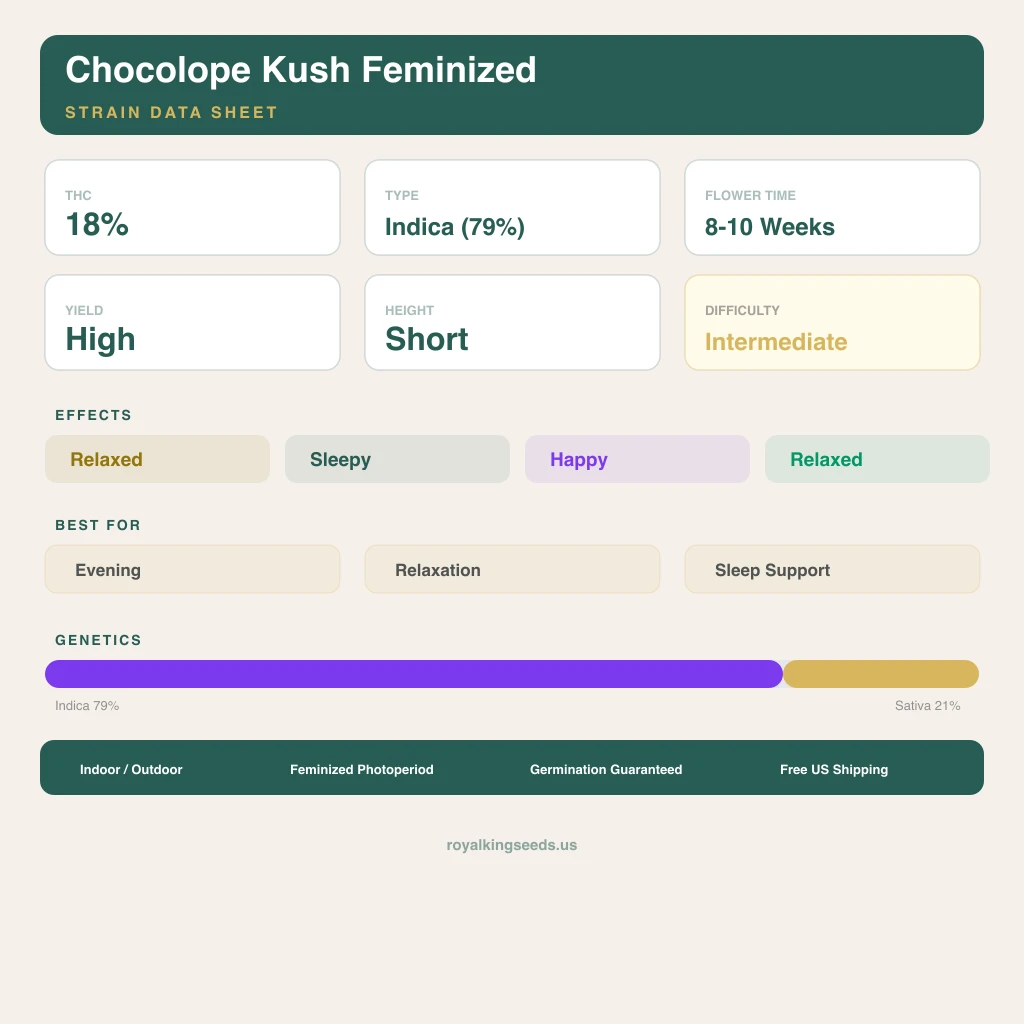Click the Sleep Support tag

832,569
